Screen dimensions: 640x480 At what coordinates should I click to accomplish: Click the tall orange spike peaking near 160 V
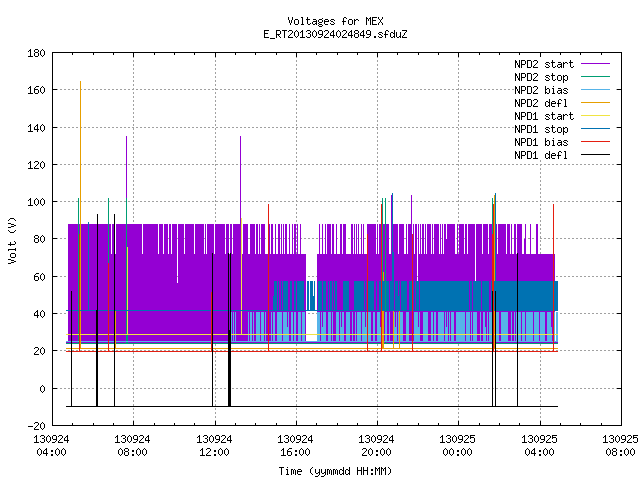pos(80,212)
